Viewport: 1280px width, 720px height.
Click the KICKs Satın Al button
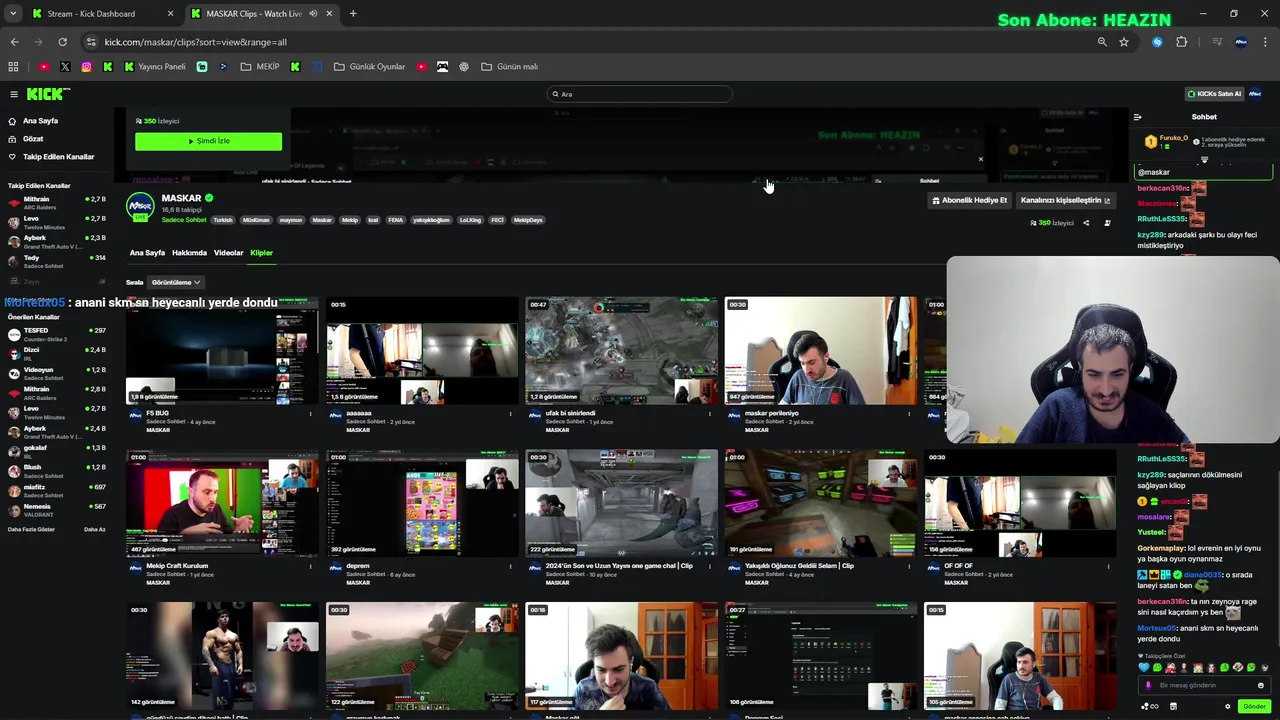[1214, 94]
